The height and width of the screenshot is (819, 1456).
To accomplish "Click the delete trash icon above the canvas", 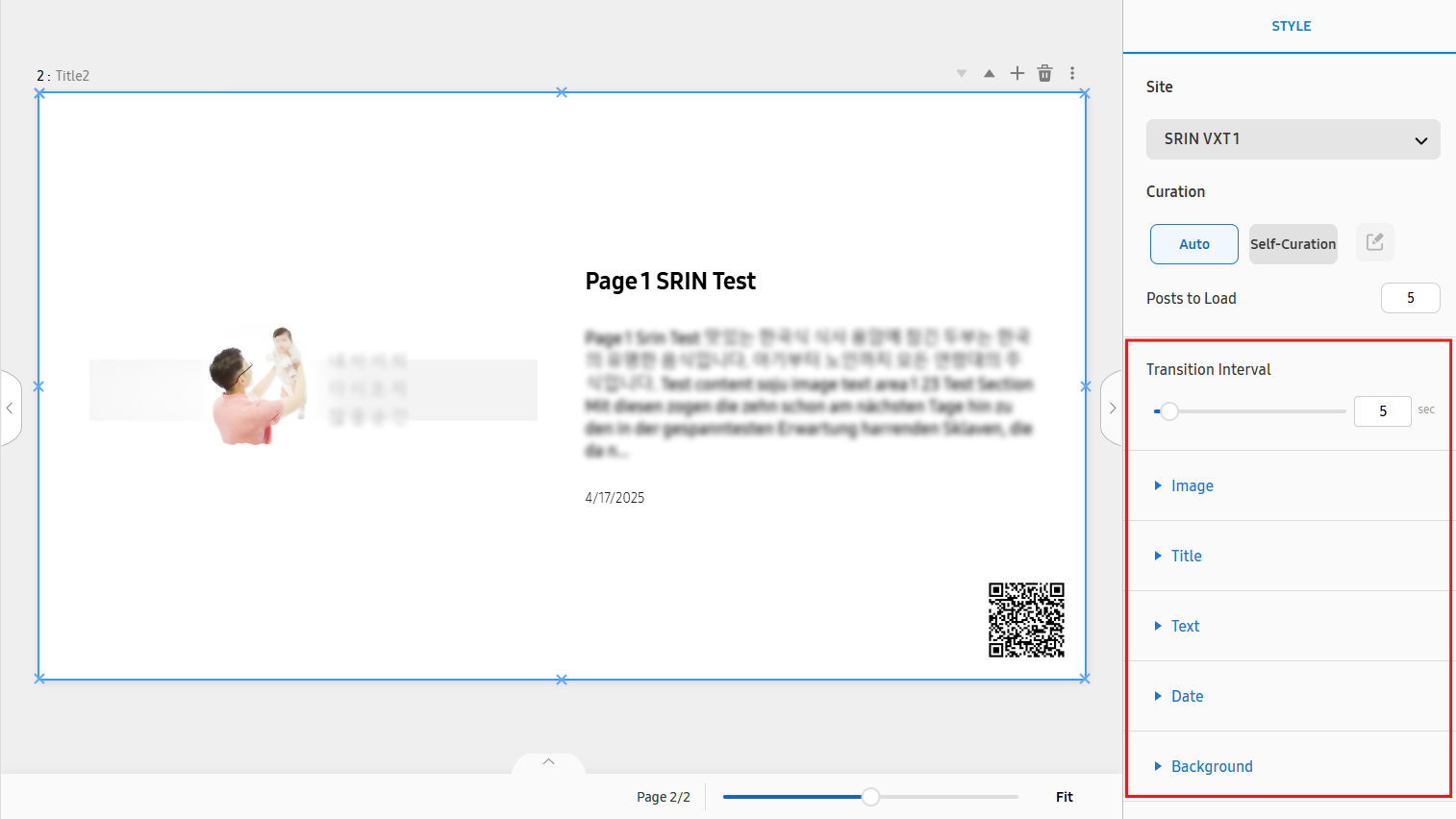I will click(x=1045, y=73).
